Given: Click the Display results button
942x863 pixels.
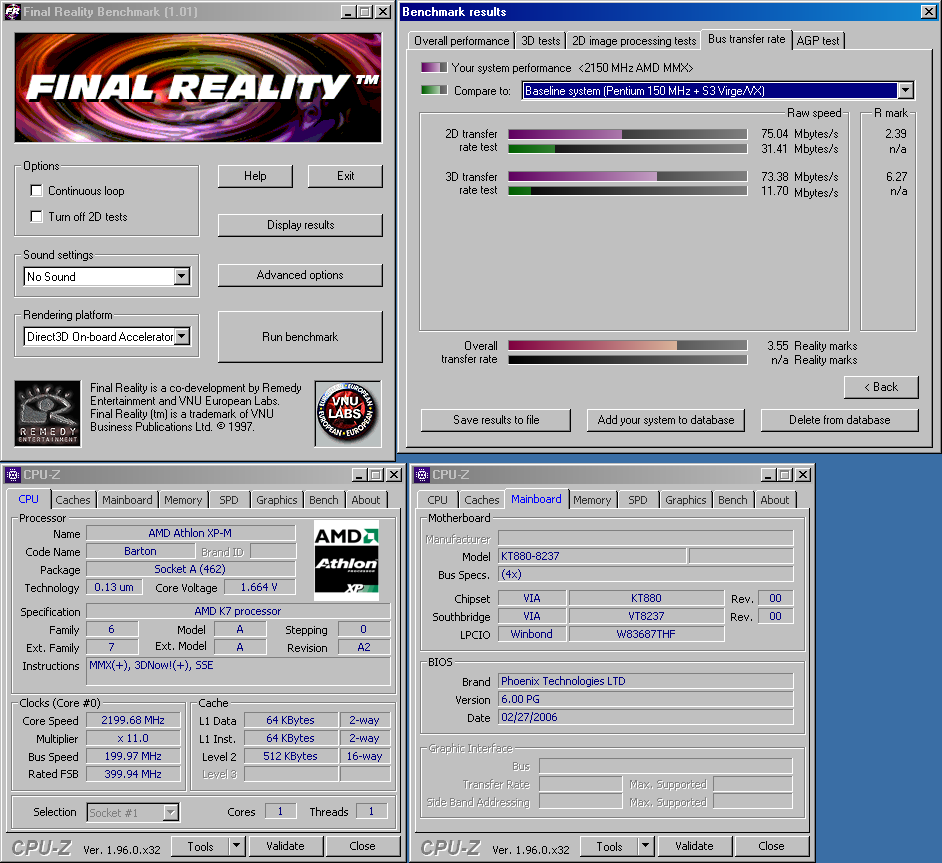Looking at the screenshot, I should tap(300, 225).
